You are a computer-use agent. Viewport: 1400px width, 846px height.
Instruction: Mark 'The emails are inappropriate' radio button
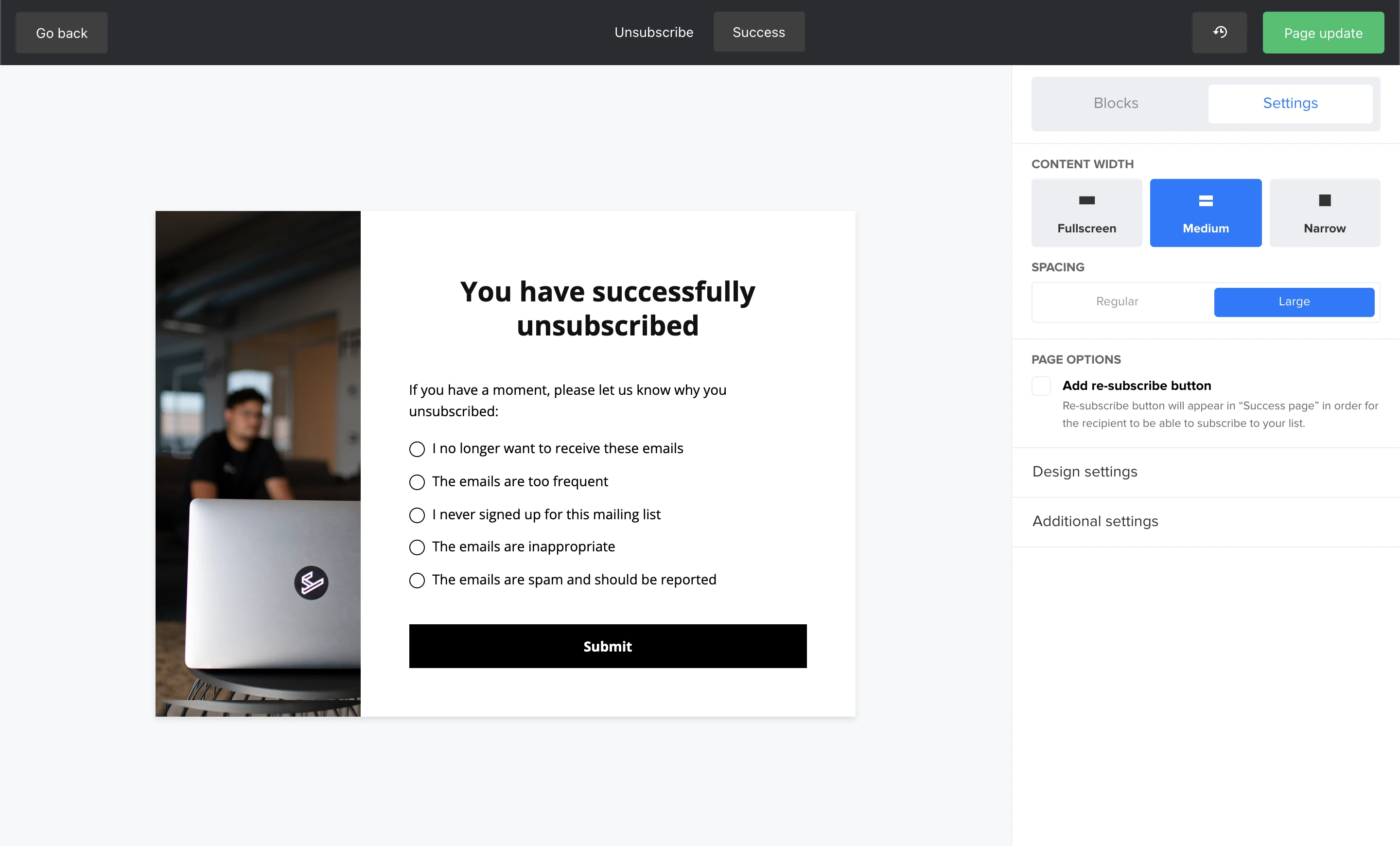coord(417,547)
